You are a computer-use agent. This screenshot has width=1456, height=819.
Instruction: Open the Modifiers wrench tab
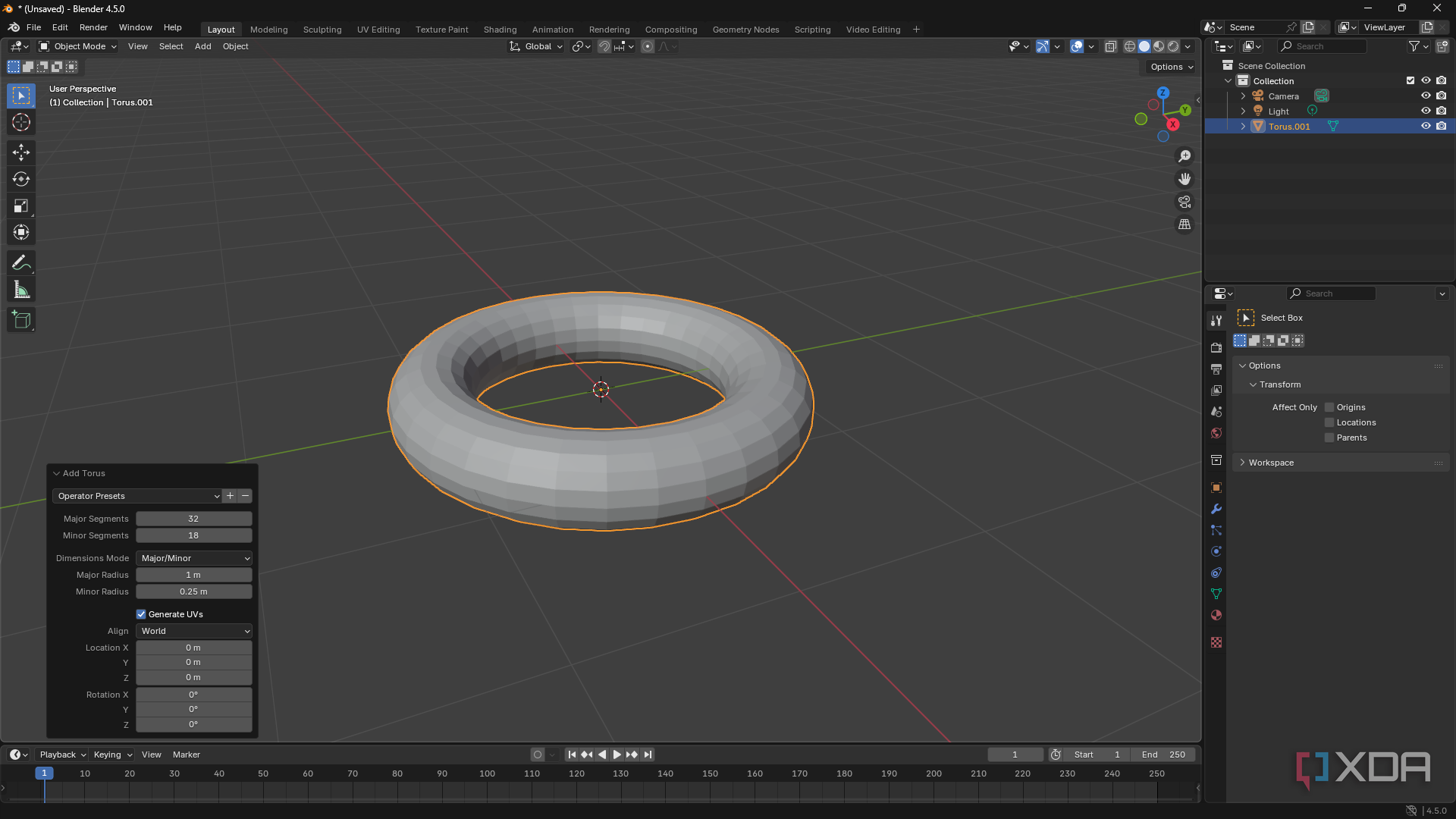(x=1216, y=509)
